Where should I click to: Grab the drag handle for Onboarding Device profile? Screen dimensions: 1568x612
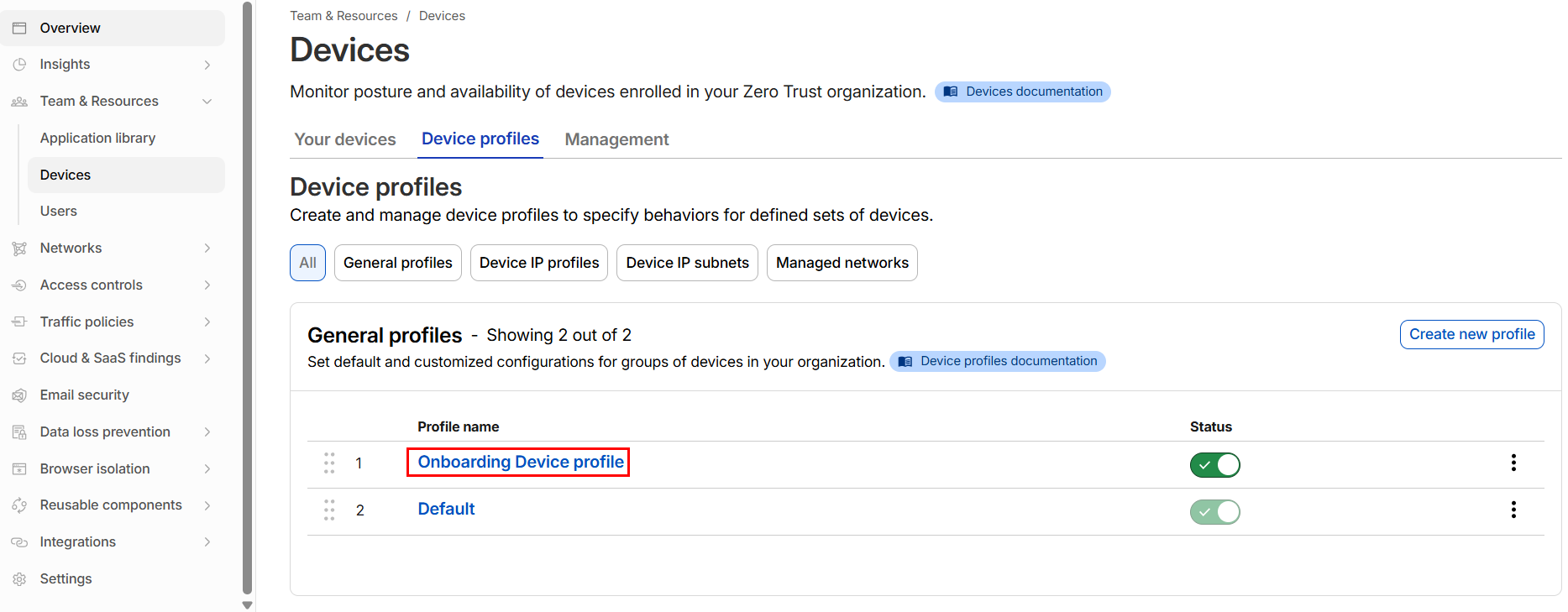pyautogui.click(x=329, y=463)
